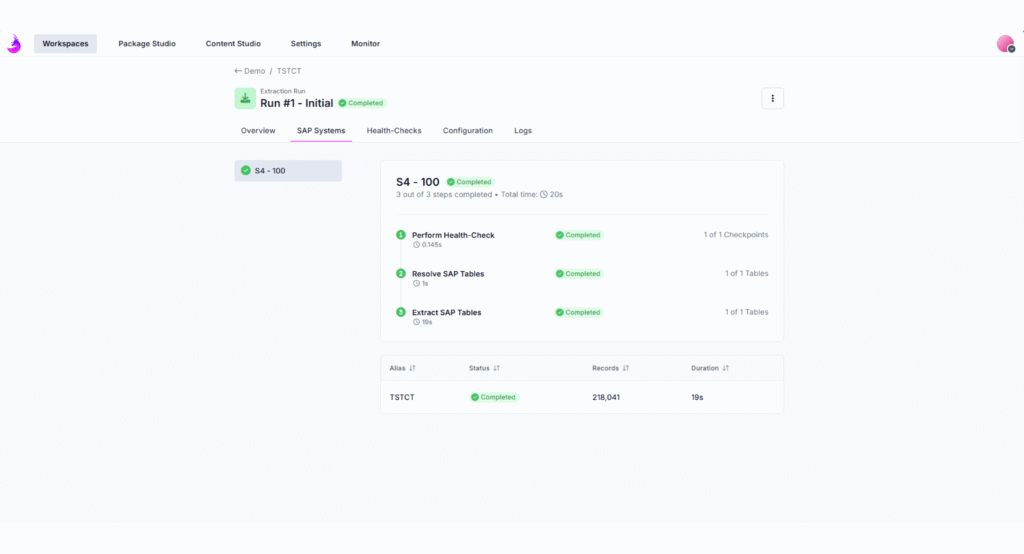This screenshot has width=1024, height=554.
Task: Click the 19s duration value in the TSTCT row
Action: (697, 397)
